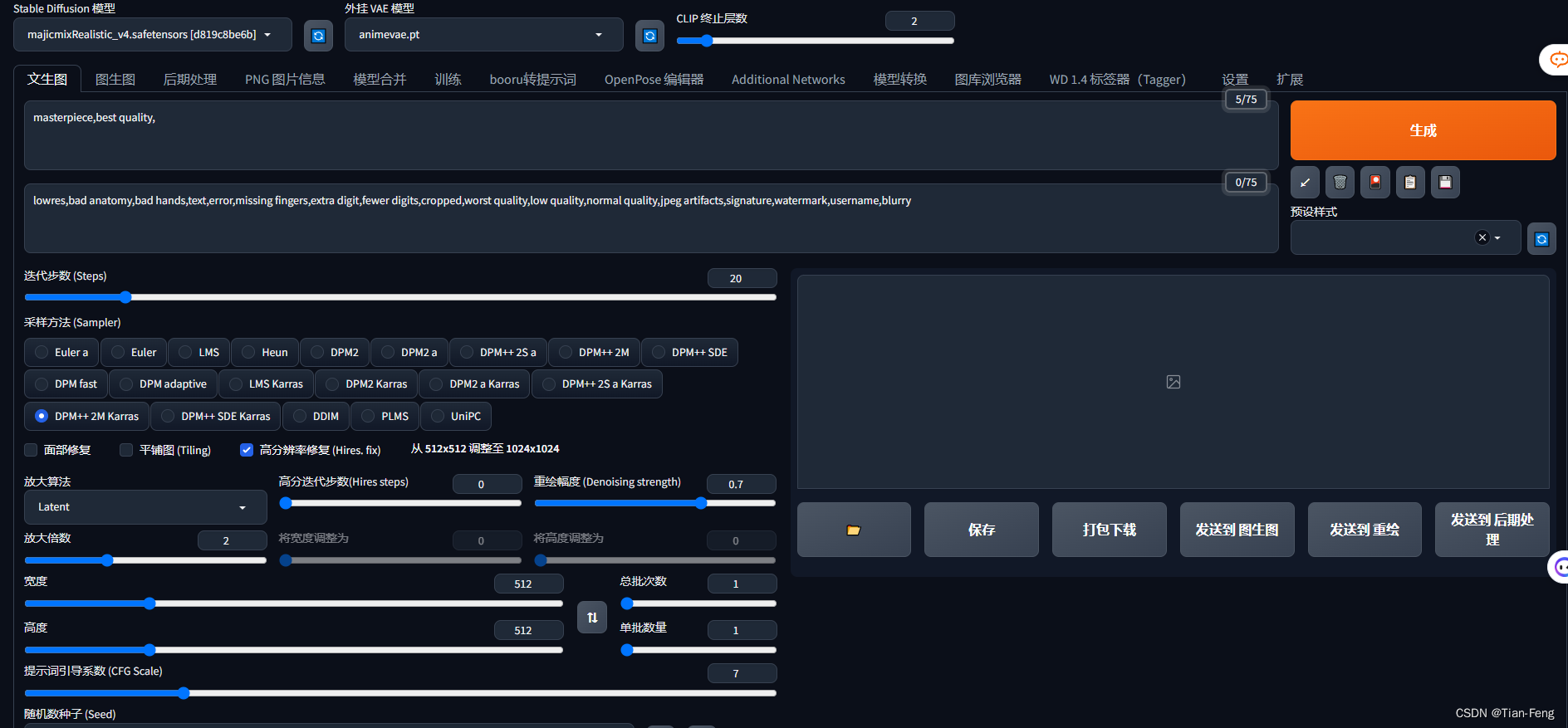Enable the 平铺图 (Tiling) checkbox
The height and width of the screenshot is (728, 1568).
(126, 450)
